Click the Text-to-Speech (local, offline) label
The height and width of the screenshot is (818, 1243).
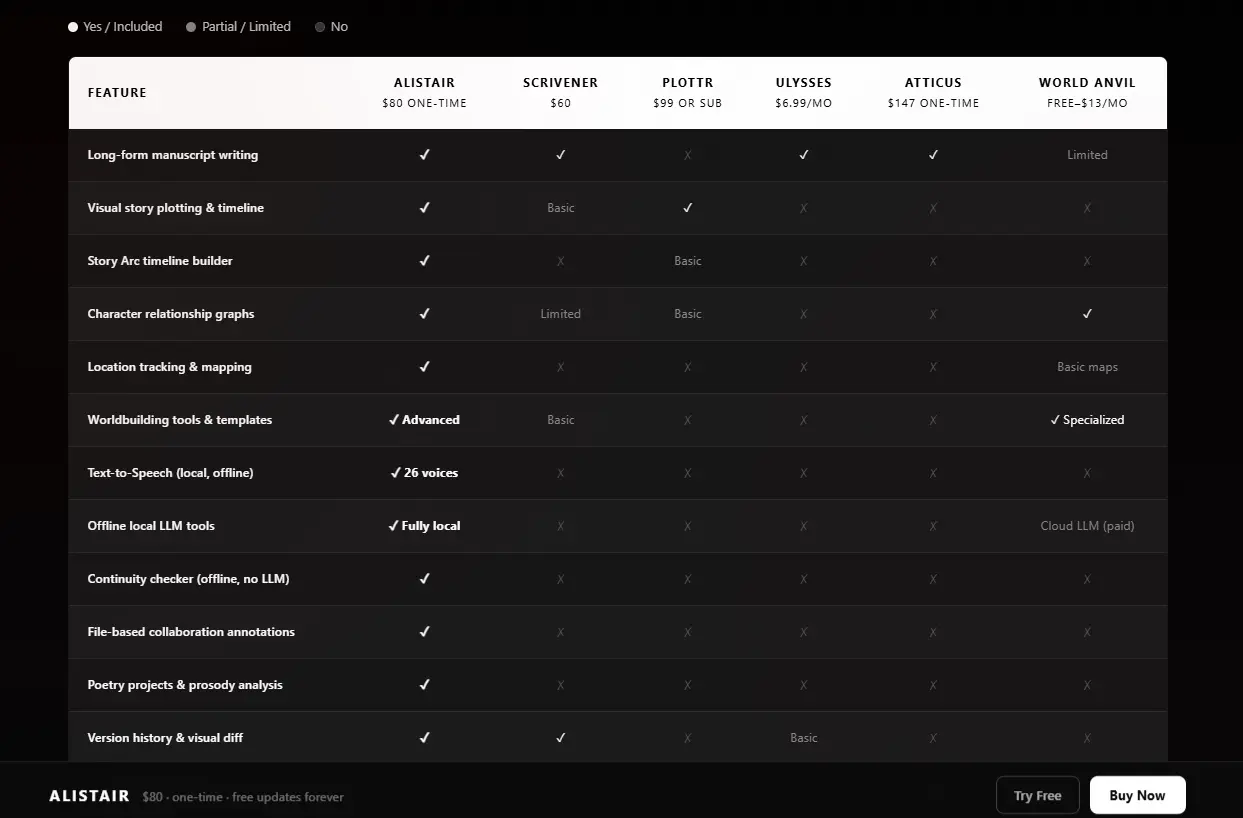pos(171,473)
